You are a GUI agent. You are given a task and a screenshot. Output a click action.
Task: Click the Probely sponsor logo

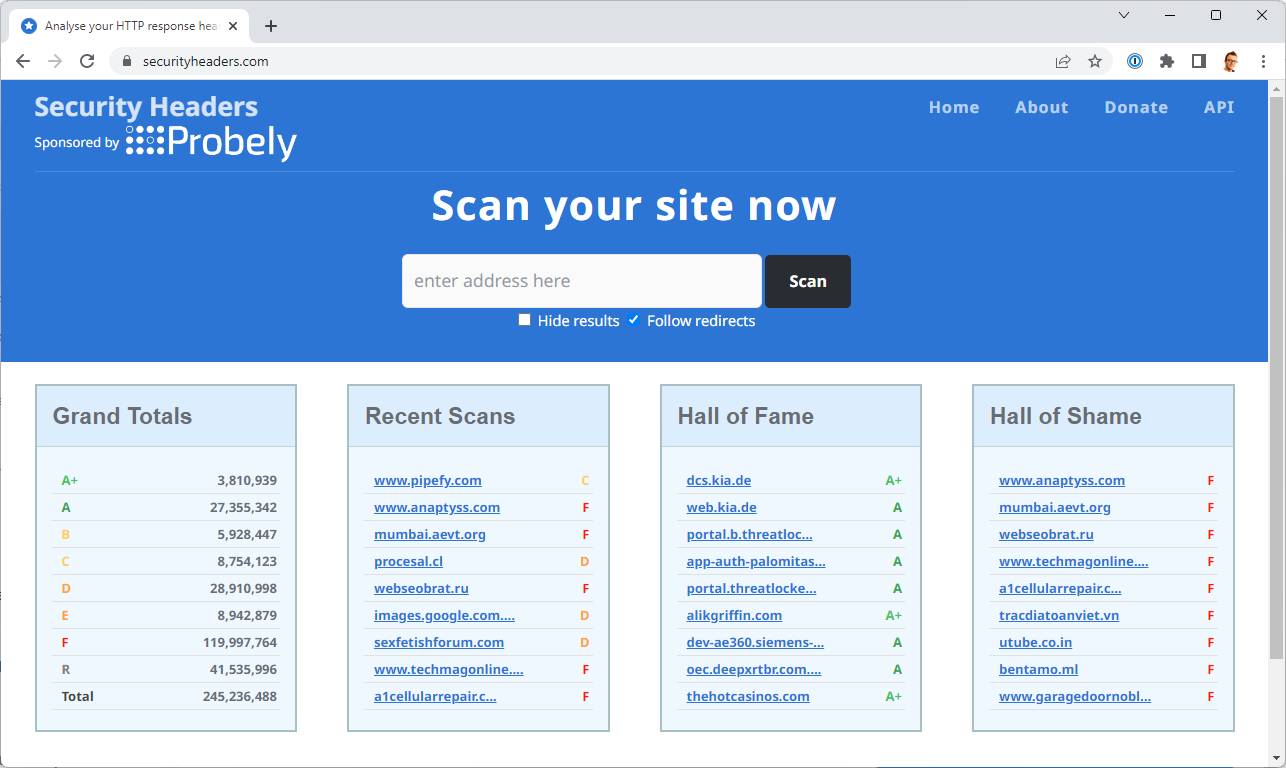point(211,142)
